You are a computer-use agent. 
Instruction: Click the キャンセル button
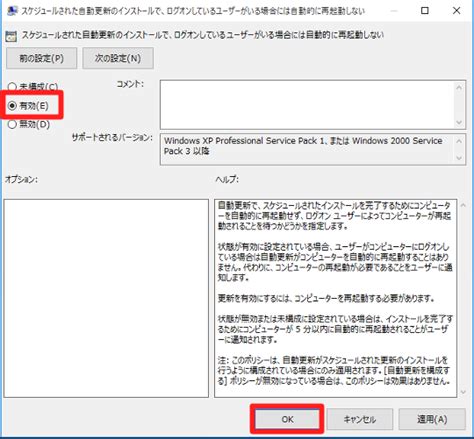pyautogui.click(x=360, y=419)
